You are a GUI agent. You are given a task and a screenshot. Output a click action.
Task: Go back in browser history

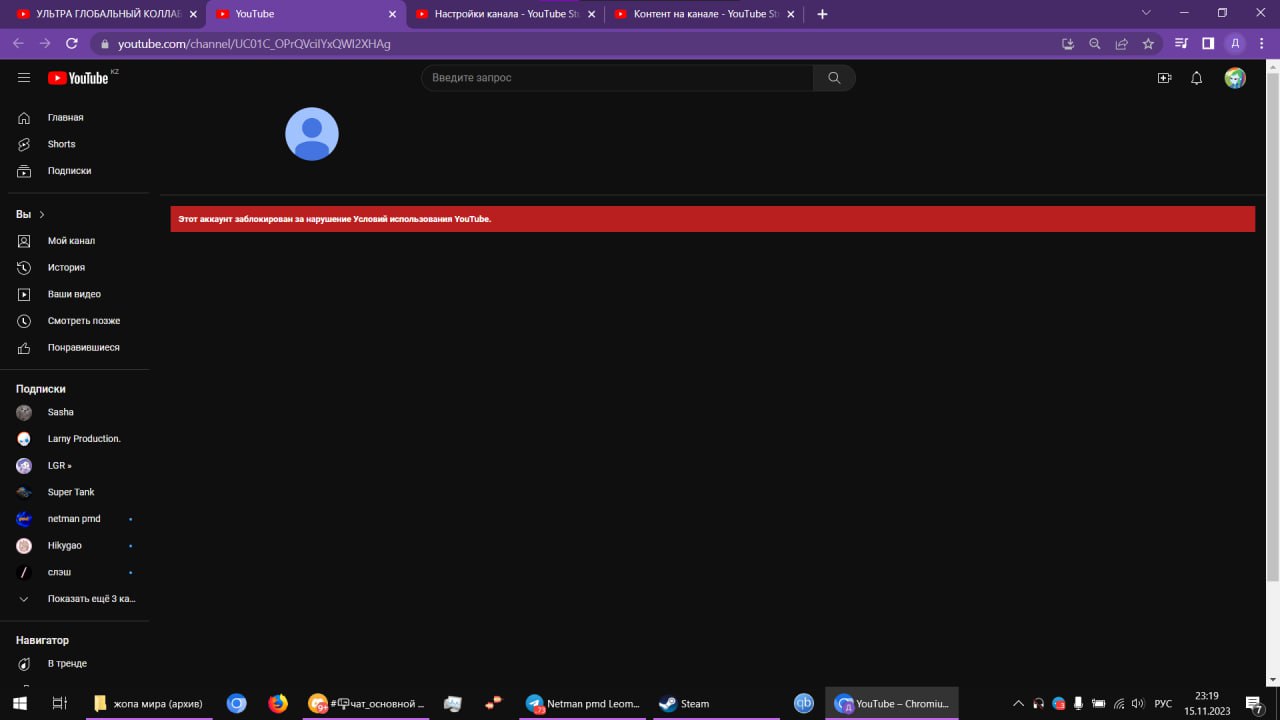[x=18, y=44]
